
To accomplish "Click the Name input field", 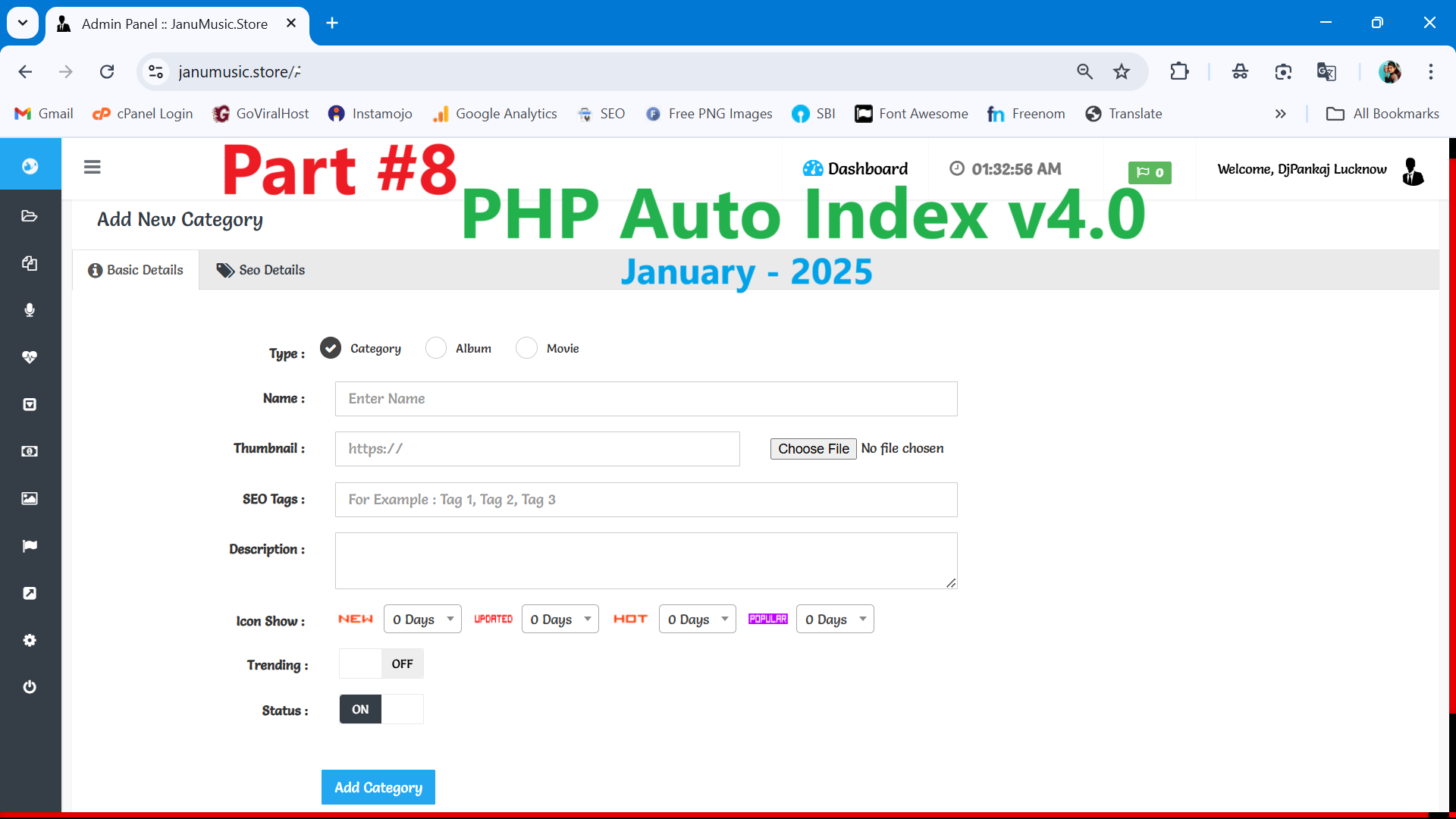I will point(645,398).
